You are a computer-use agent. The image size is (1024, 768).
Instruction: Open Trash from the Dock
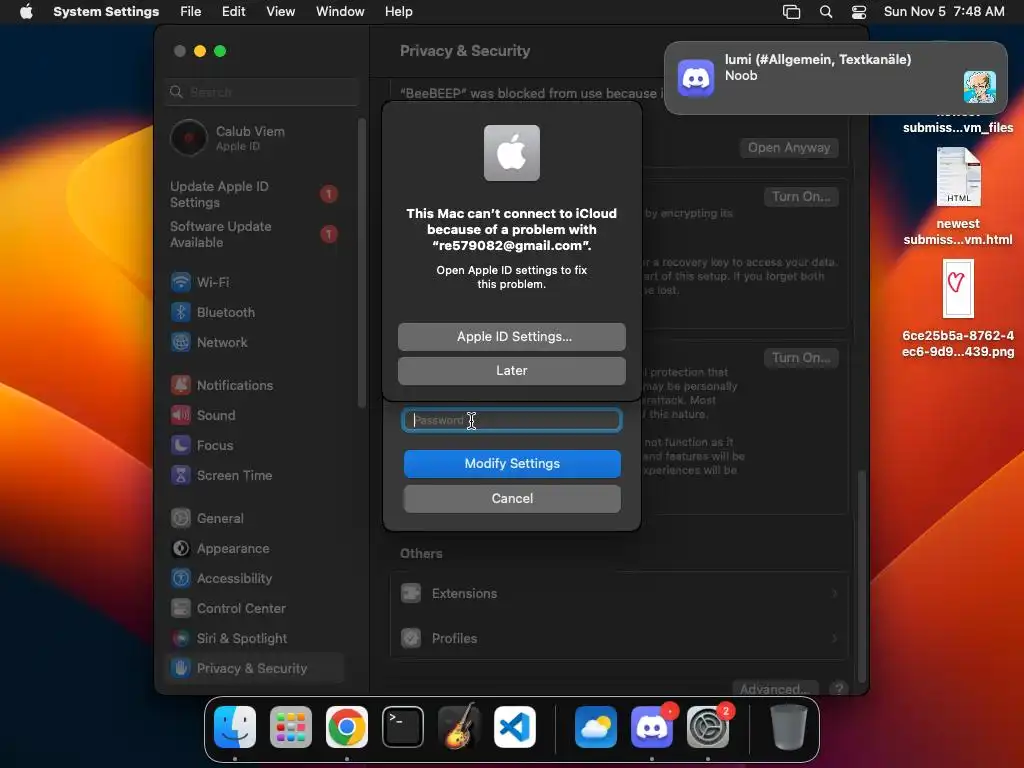[789, 727]
